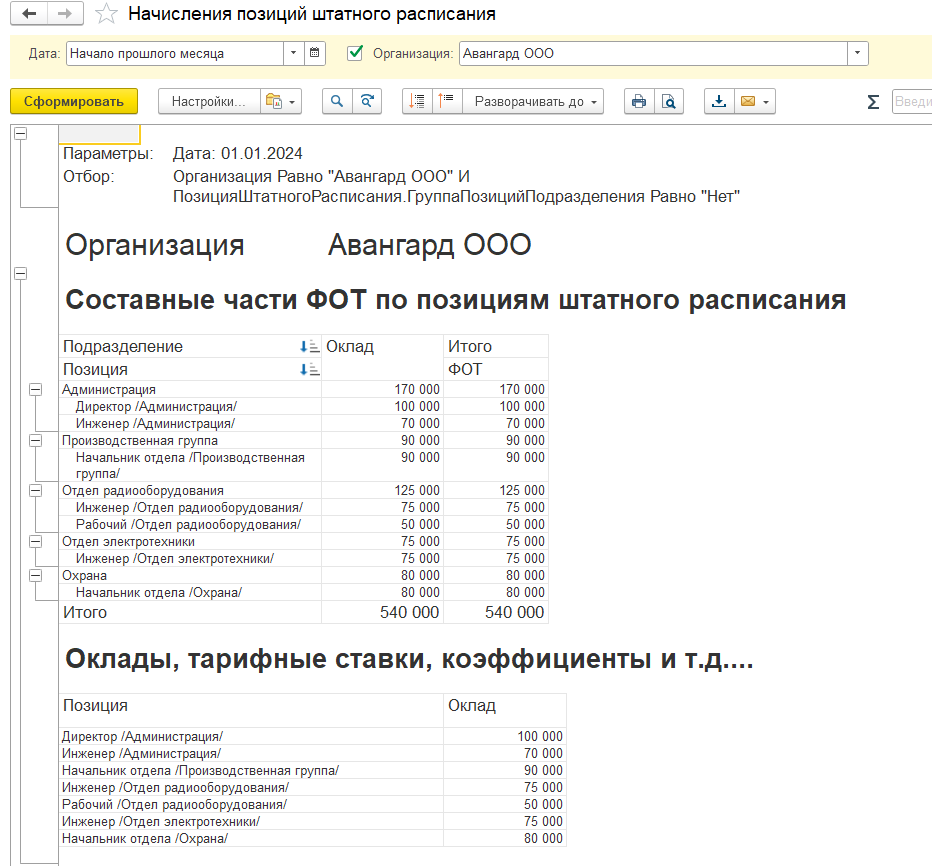This screenshot has width=932, height=866.
Task: Select Авангард ООО organization heading
Action: pyautogui.click(x=430, y=245)
